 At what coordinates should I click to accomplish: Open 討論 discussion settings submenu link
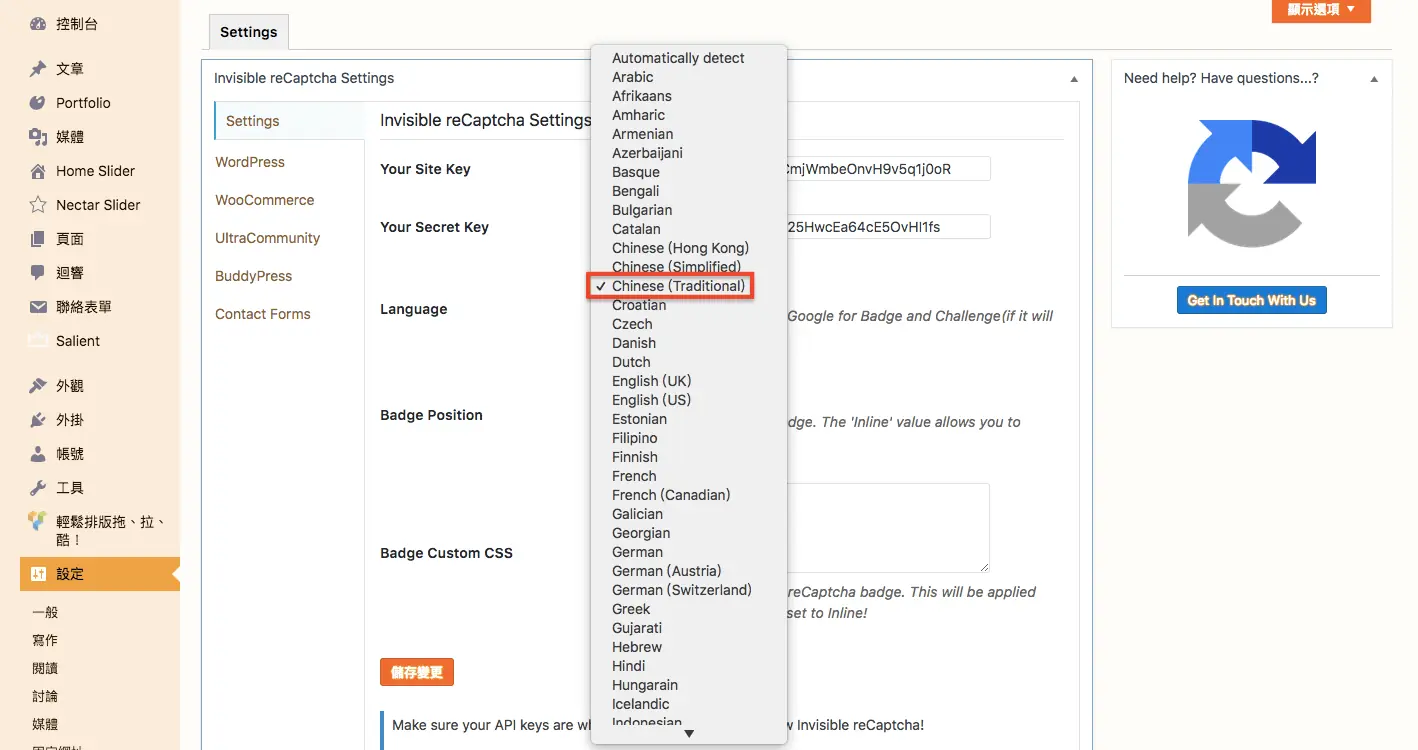point(45,696)
